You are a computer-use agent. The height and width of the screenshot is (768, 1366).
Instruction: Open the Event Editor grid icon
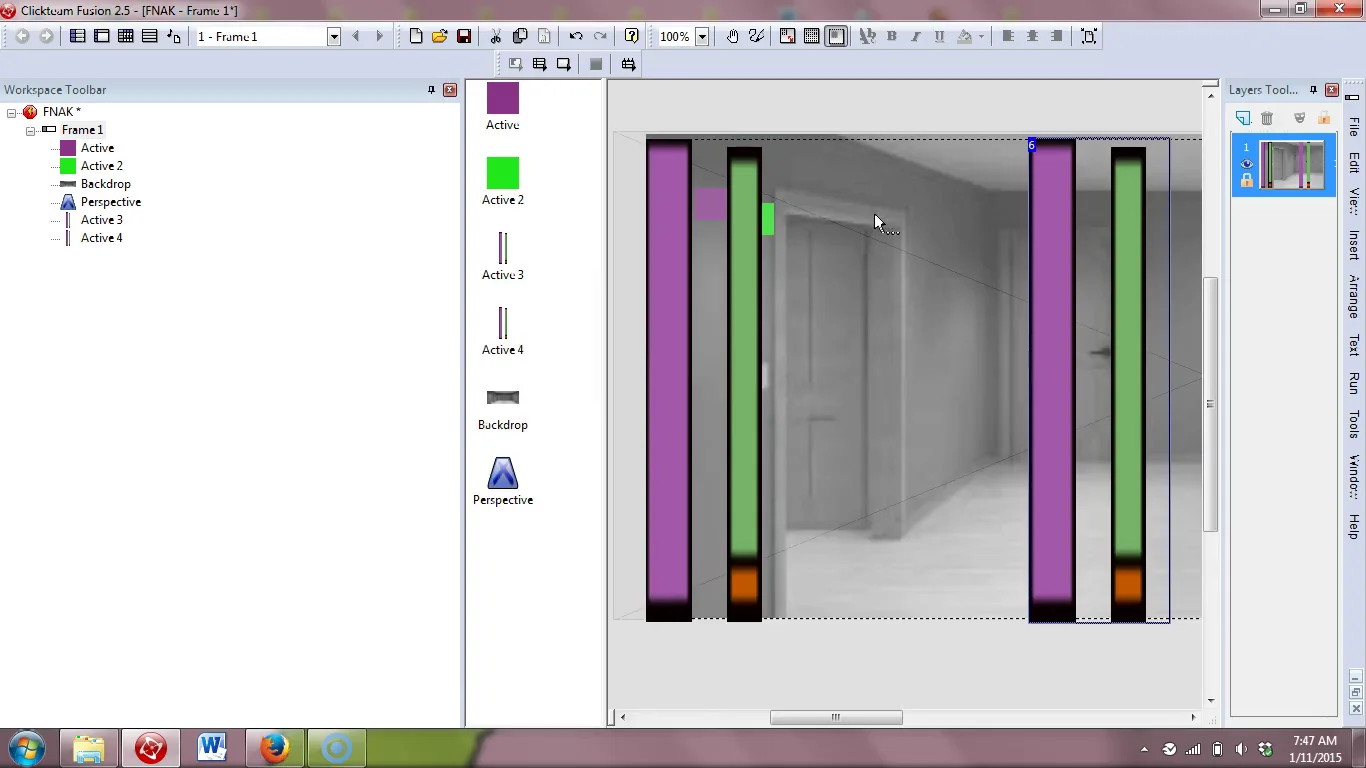point(126,36)
